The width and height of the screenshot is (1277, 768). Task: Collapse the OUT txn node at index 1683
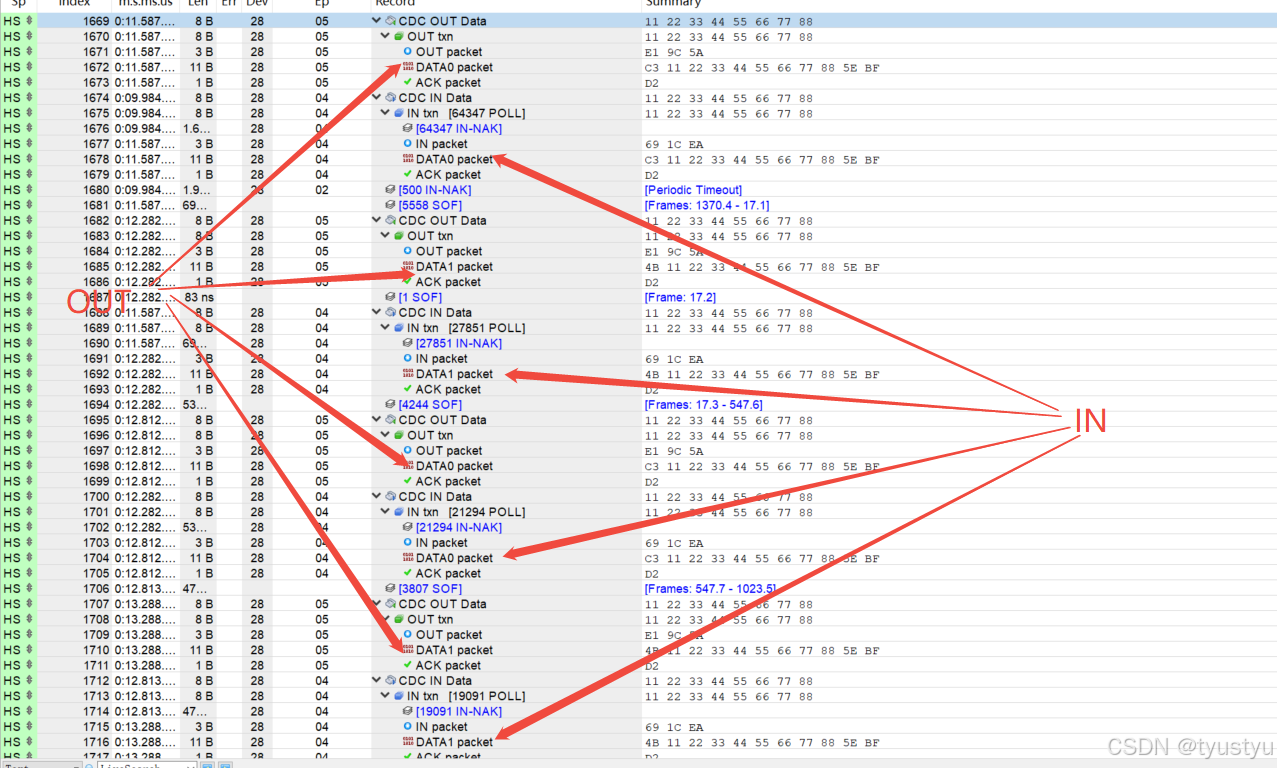[386, 236]
